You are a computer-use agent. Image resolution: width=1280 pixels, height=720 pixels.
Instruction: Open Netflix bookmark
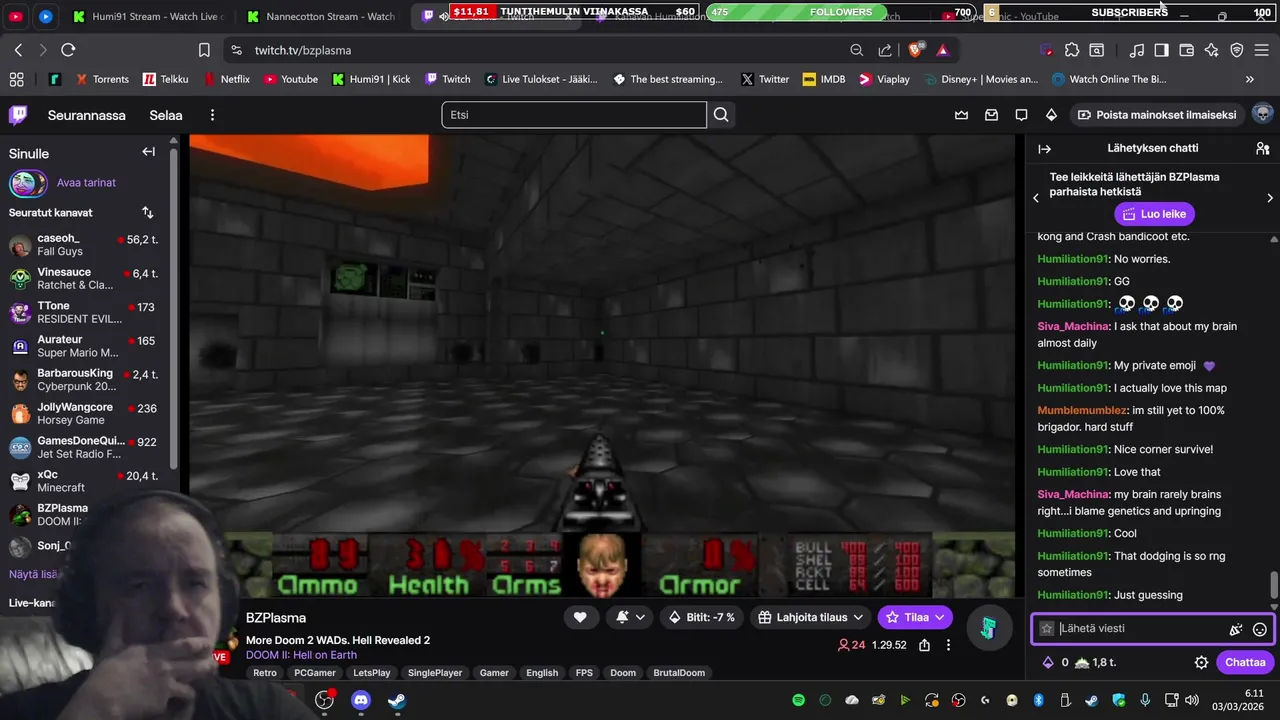[227, 79]
